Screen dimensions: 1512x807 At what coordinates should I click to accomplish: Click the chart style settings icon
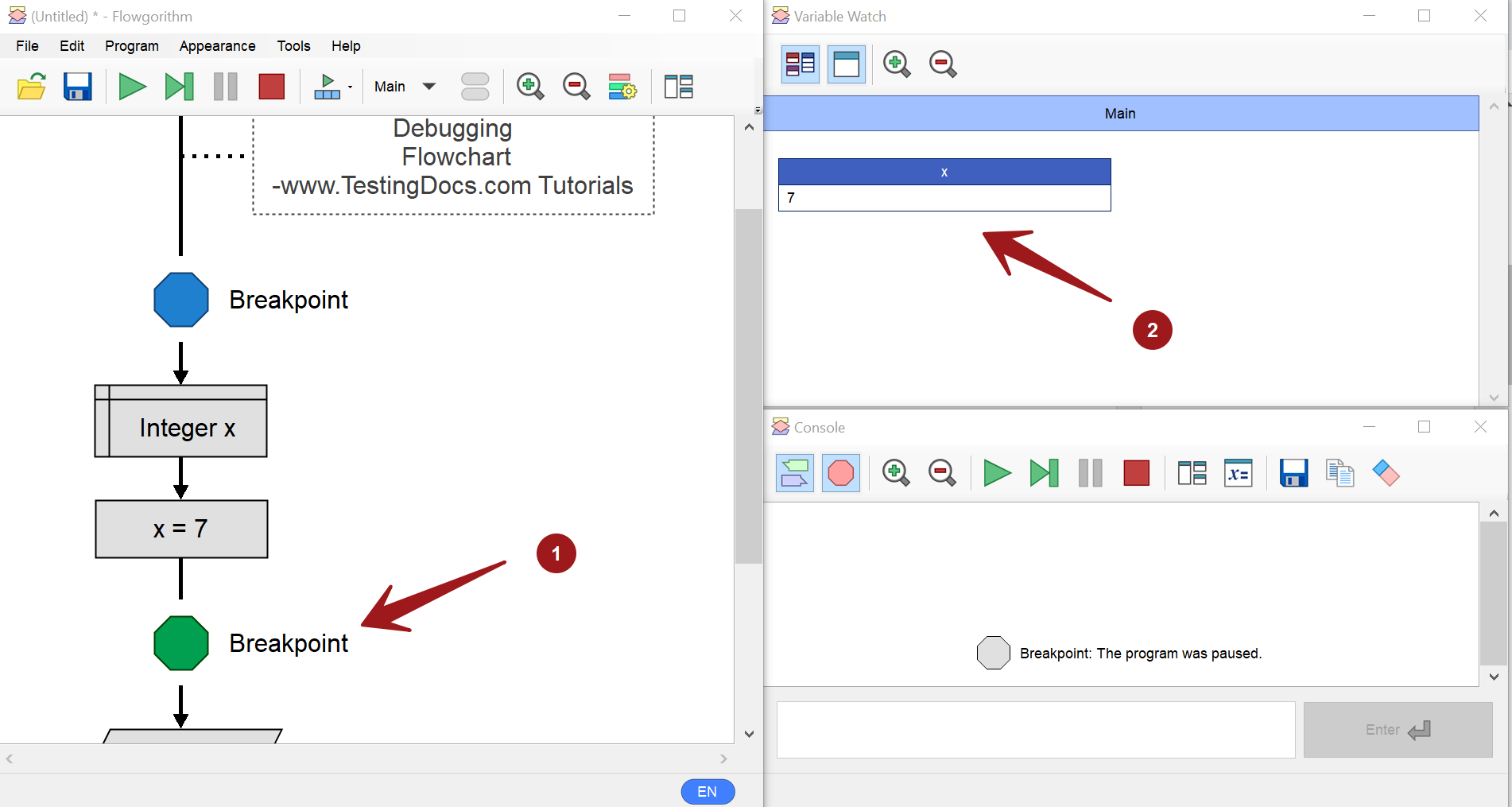(622, 87)
